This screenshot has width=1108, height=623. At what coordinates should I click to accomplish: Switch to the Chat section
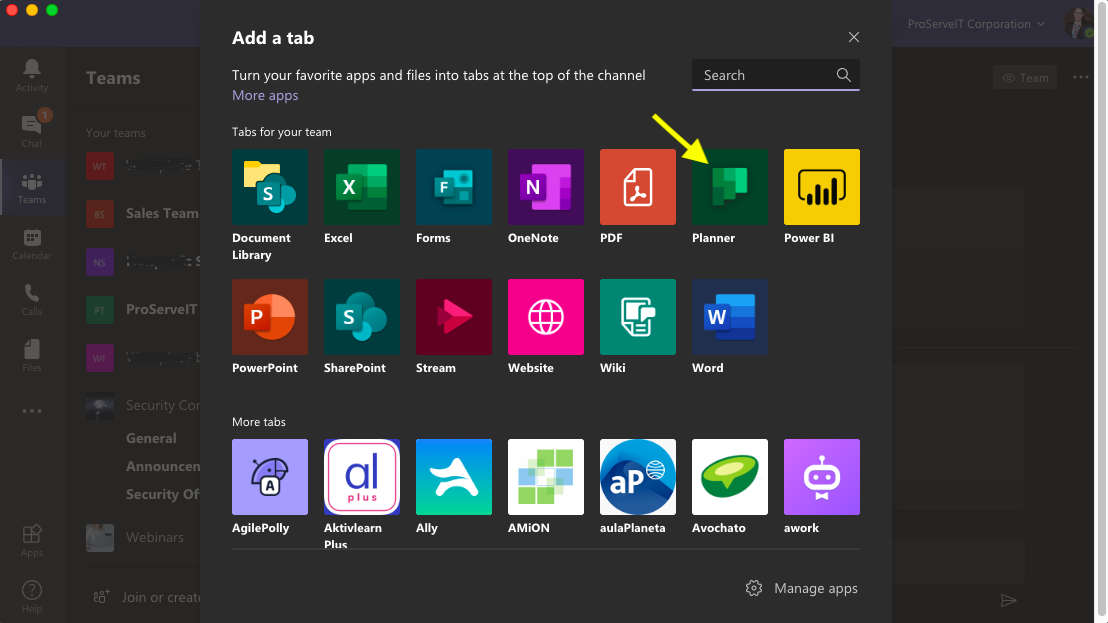tap(31, 130)
